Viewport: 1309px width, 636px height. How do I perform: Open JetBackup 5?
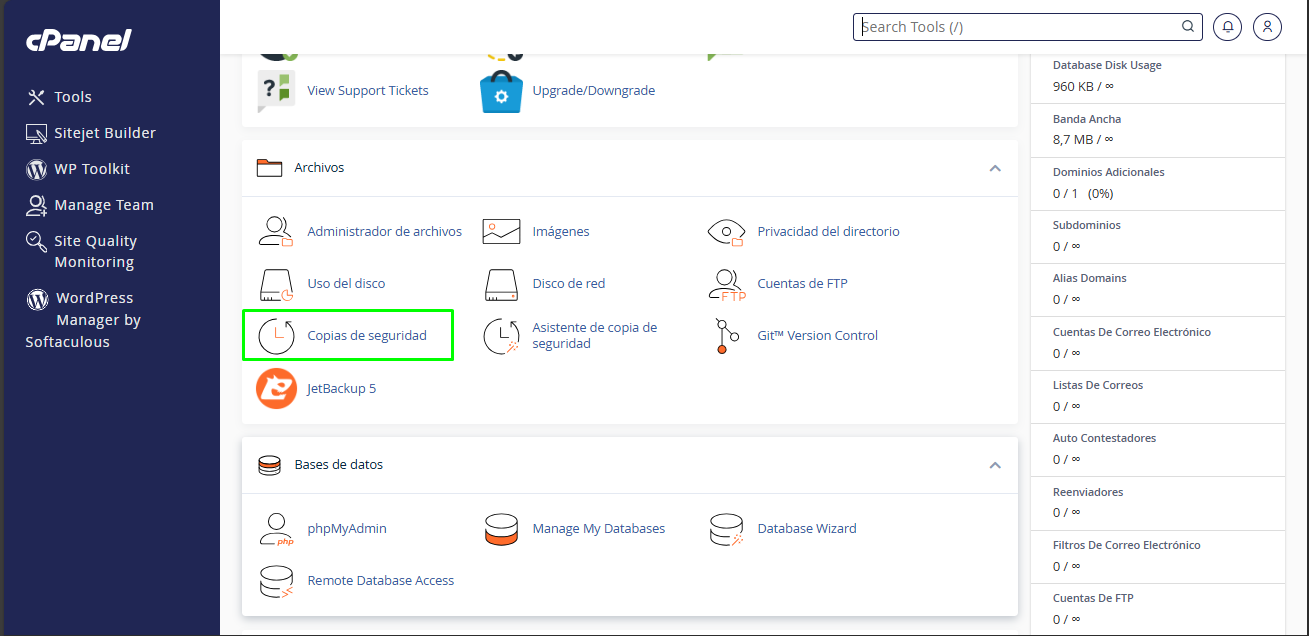[339, 388]
